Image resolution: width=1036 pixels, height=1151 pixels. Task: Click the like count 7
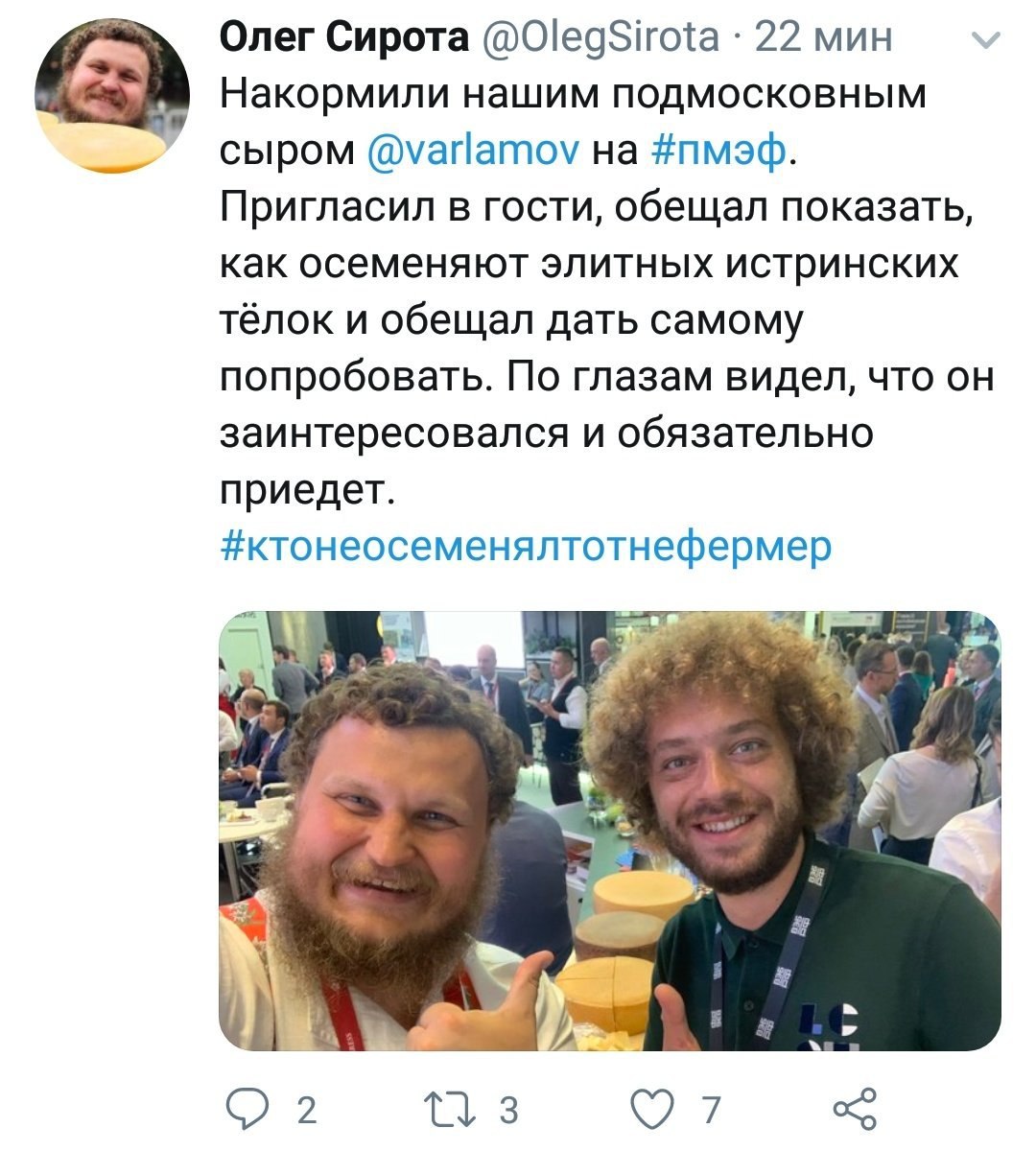pos(711,1111)
